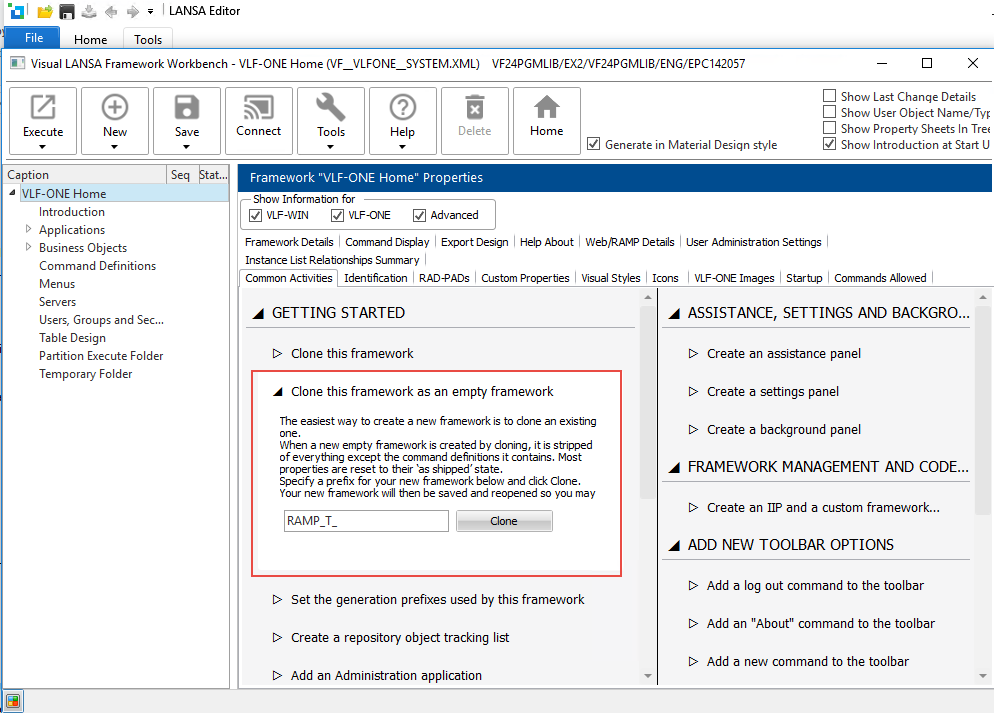Select Partition Execute Folder tree item
This screenshot has height=713, width=994.
(x=101, y=356)
